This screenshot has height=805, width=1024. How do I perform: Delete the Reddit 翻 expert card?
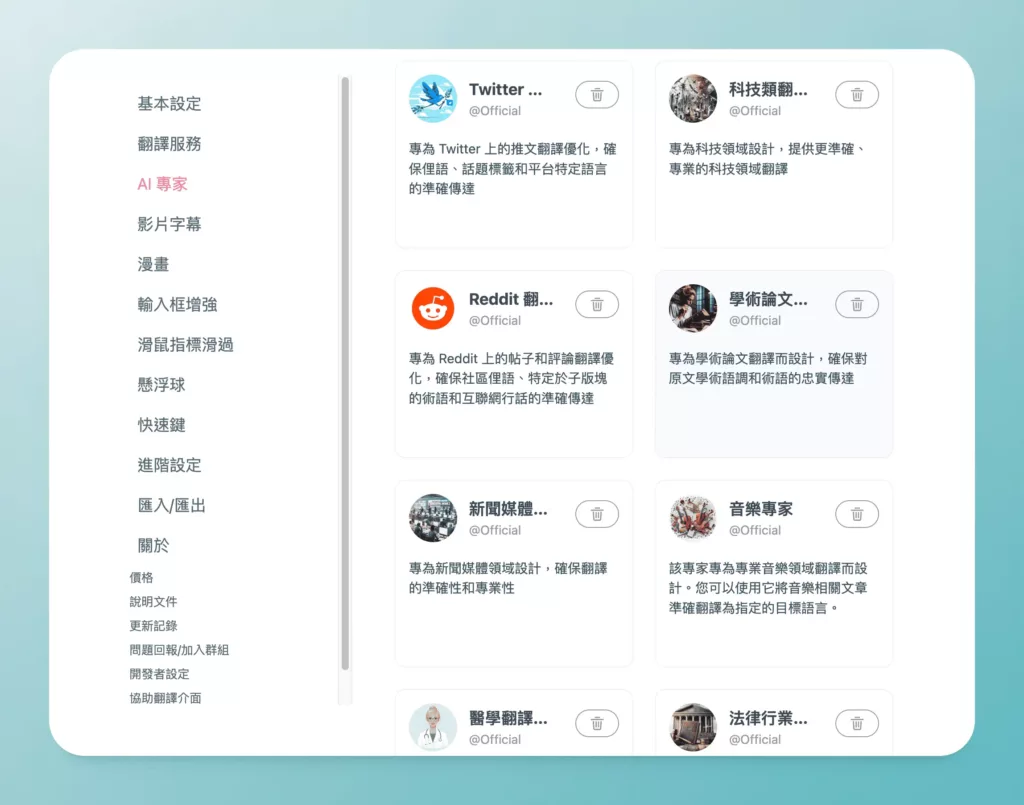coord(597,304)
